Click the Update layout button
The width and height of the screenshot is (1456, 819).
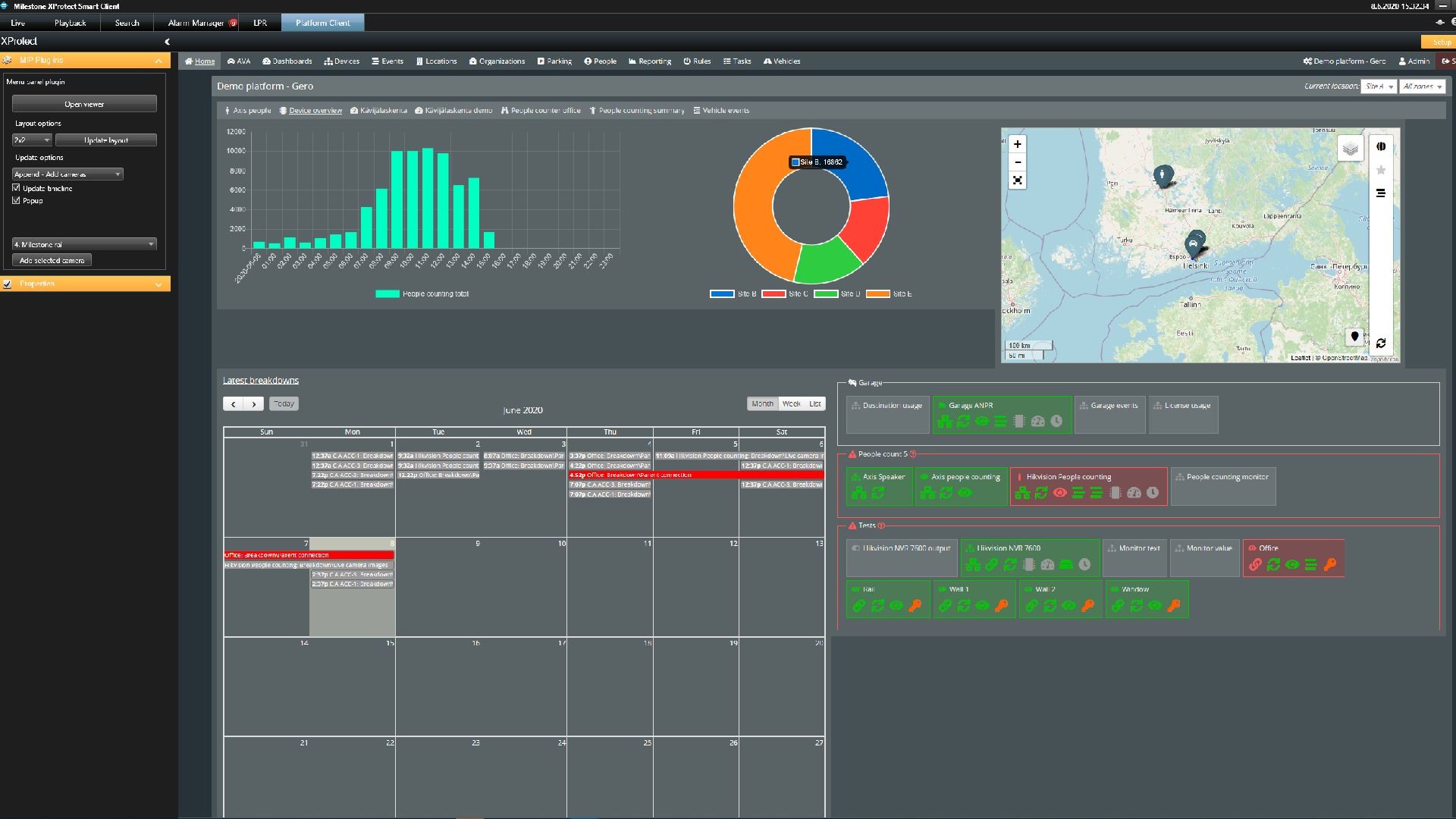[106, 140]
